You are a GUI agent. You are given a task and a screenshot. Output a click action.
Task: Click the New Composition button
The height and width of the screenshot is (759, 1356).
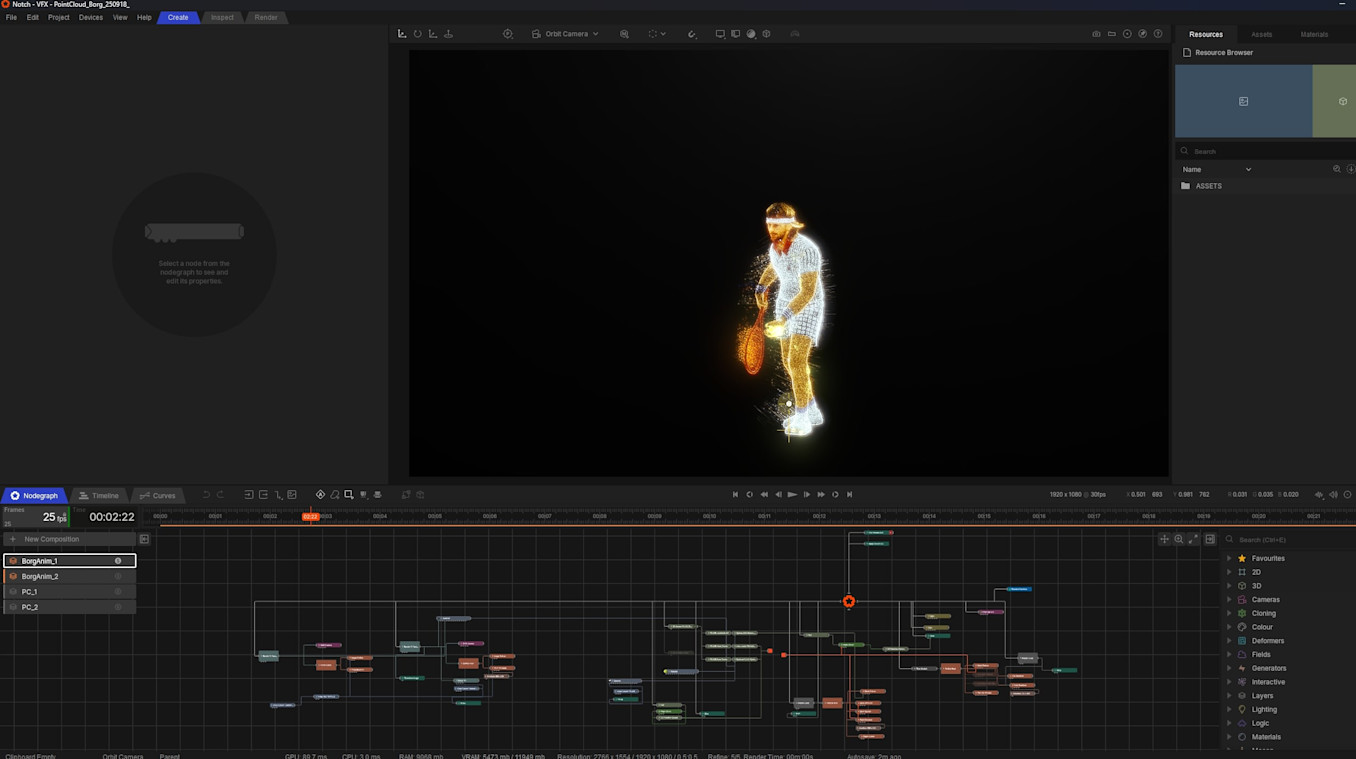(x=51, y=539)
